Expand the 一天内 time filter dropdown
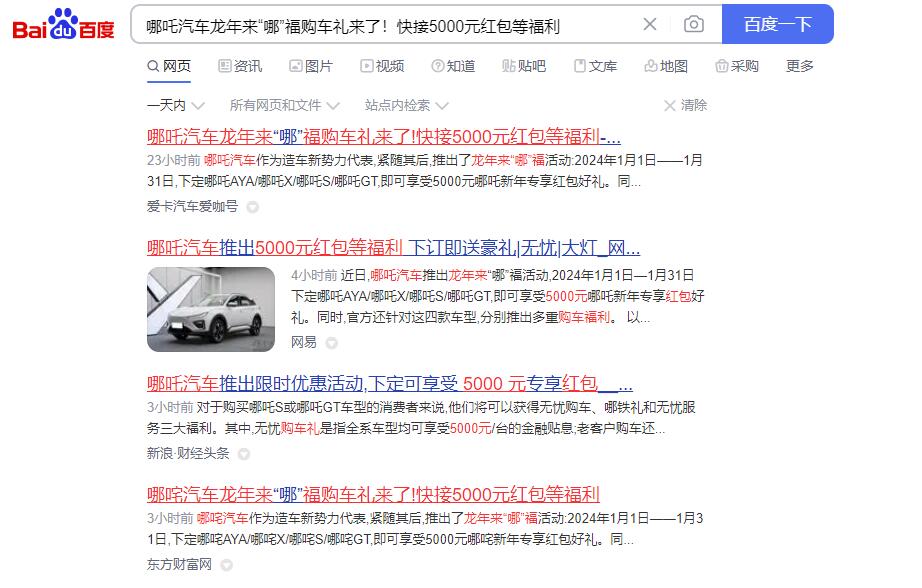This screenshot has height=588, width=922. (x=176, y=105)
